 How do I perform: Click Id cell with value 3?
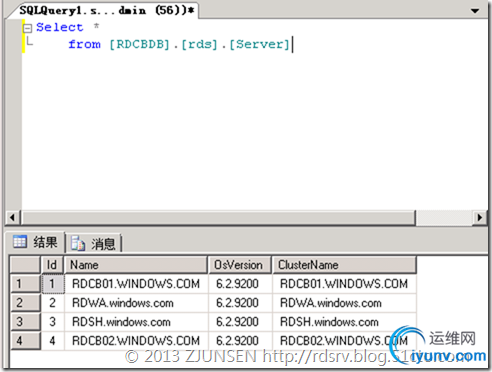coord(53,322)
